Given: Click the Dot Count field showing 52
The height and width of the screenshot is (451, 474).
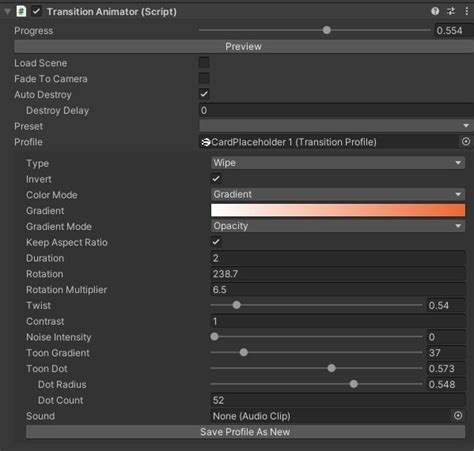Looking at the screenshot, I should click(x=338, y=400).
